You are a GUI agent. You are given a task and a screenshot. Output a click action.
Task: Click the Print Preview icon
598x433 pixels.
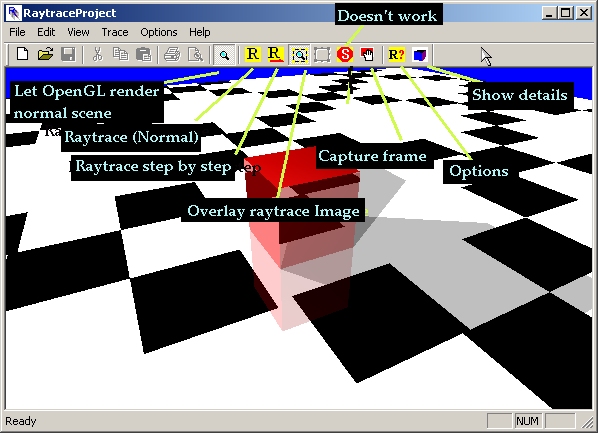195,55
